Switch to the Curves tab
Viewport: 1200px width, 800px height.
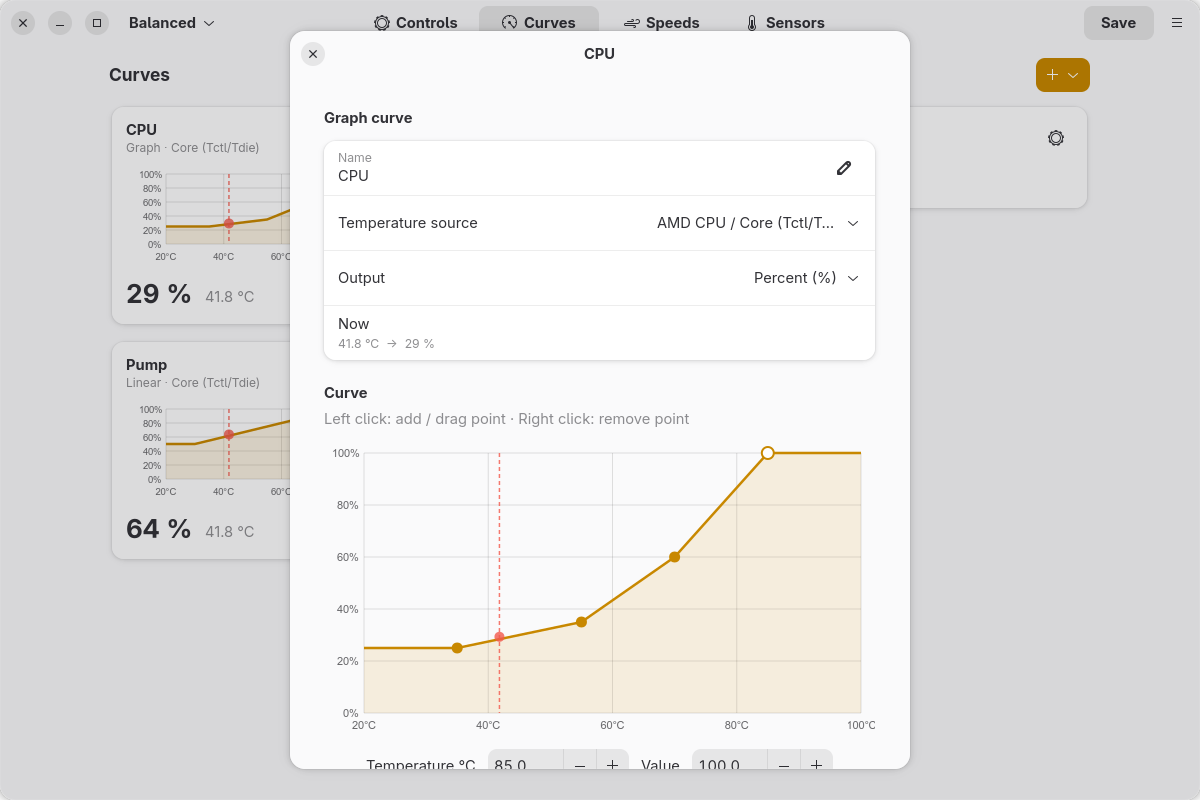point(538,23)
